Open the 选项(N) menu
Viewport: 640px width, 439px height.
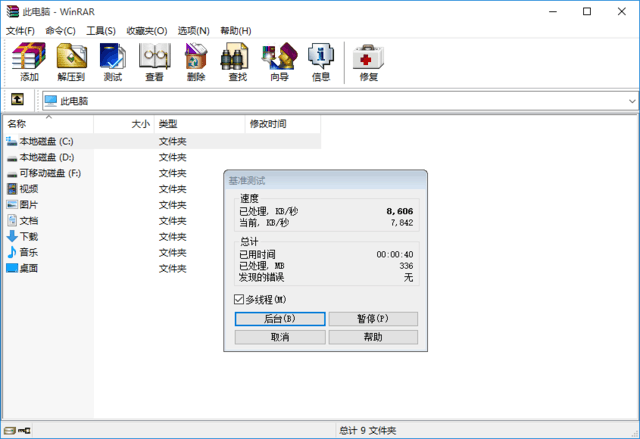point(193,31)
